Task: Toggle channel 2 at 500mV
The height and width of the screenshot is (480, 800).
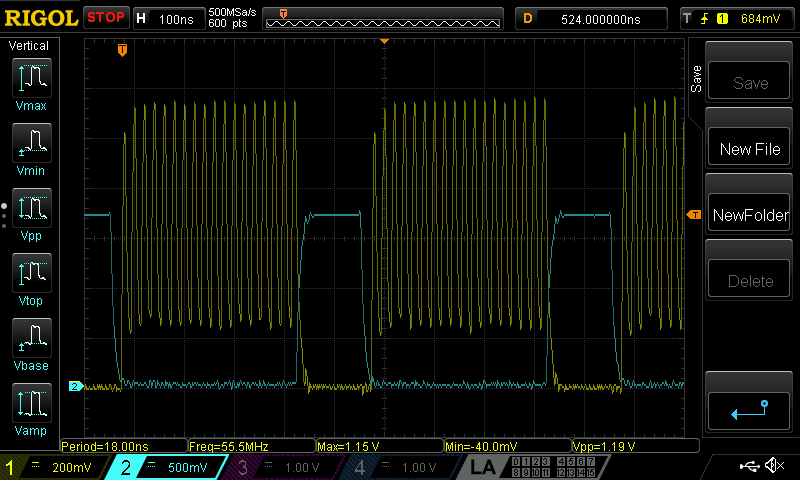Action: (169, 467)
